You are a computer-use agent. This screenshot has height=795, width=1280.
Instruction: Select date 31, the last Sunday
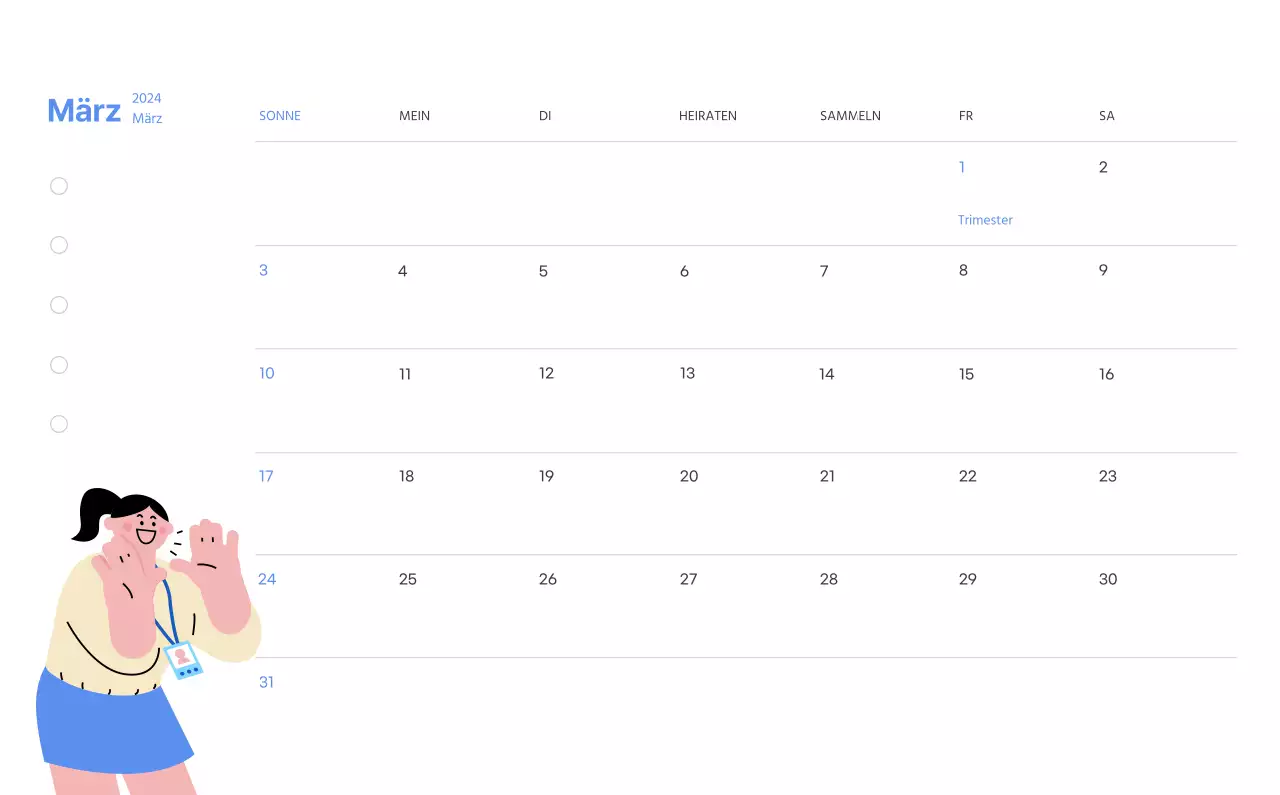click(x=266, y=682)
